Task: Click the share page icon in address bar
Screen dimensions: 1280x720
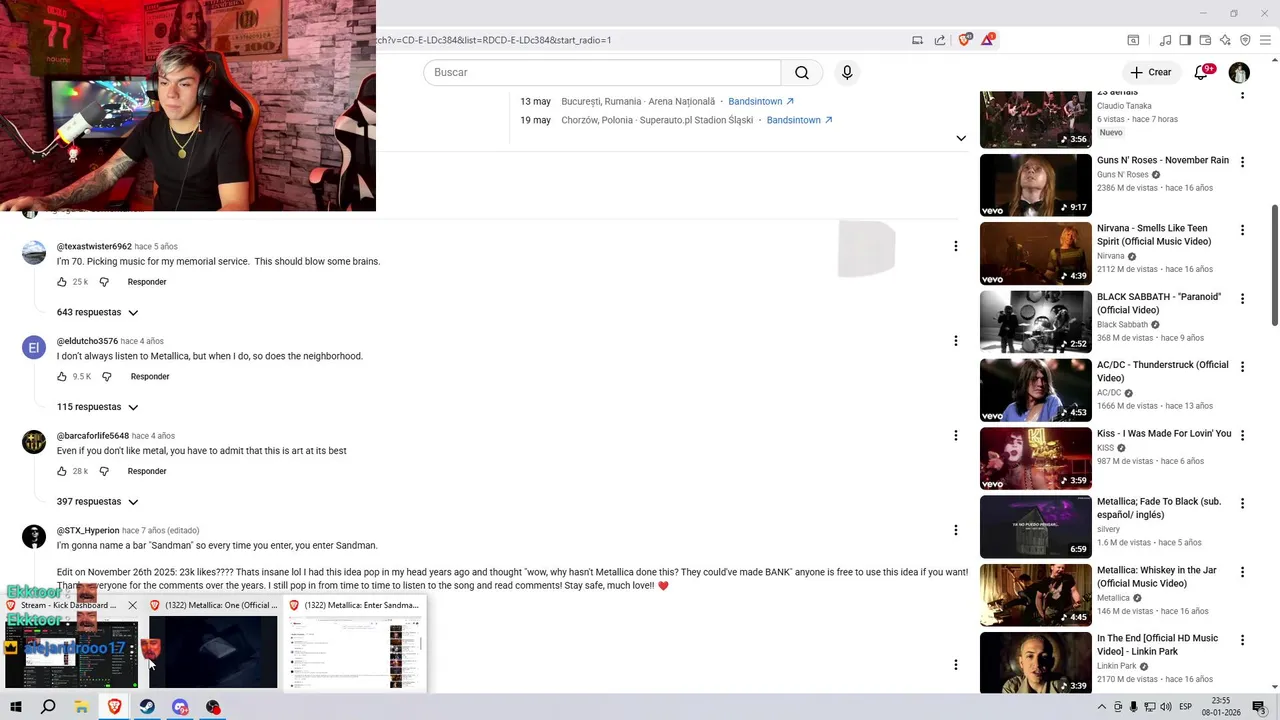Action: point(940,40)
